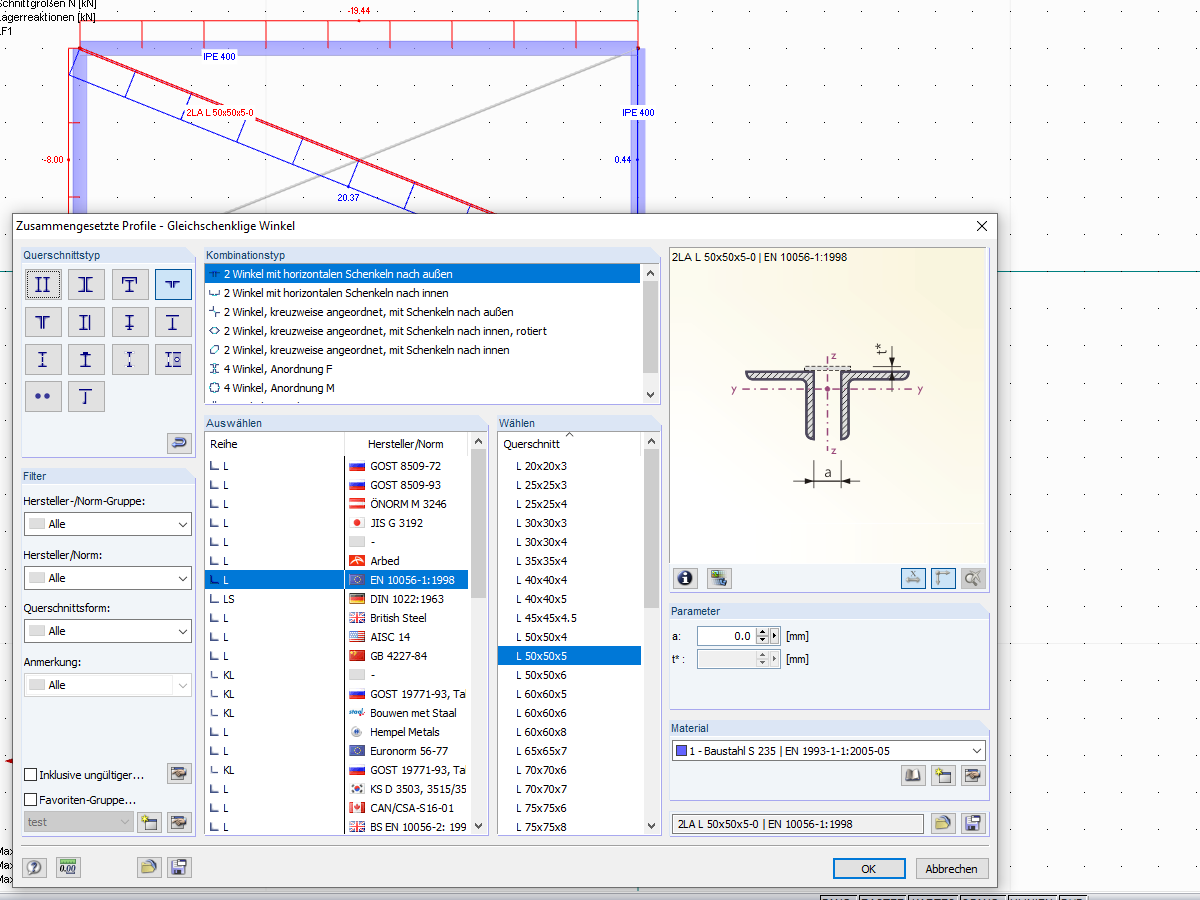Click the Kombinationstyp list scrollbar
This screenshot has width=1200, height=900.
point(651,334)
